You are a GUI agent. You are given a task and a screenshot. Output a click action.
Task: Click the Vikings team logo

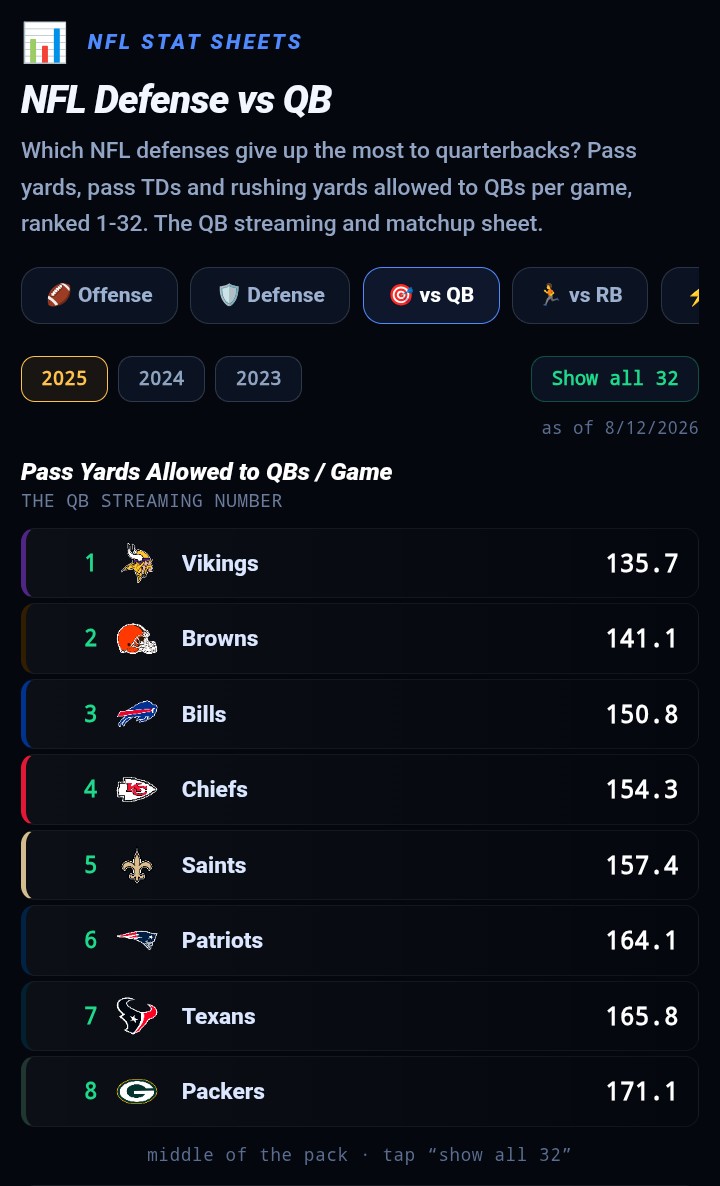tap(137, 563)
